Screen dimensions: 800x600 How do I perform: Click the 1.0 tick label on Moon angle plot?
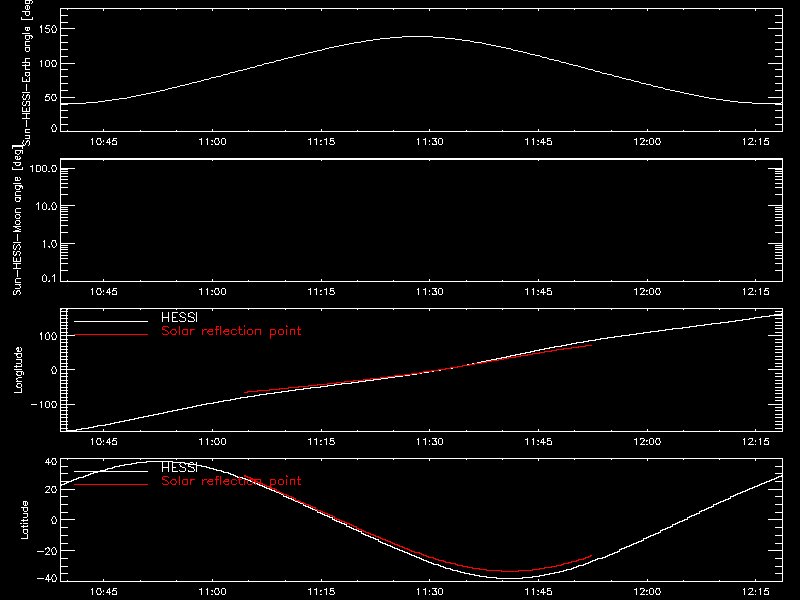pos(49,244)
